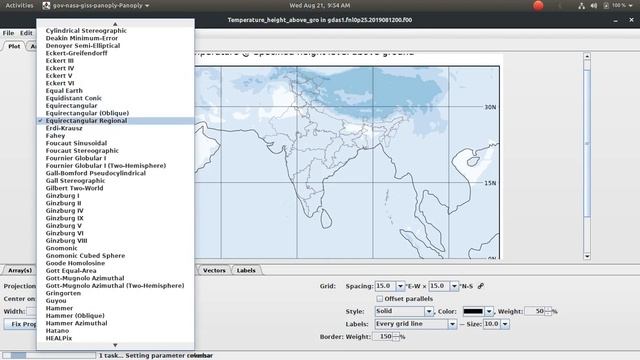Click the down arrow at bottom of projection list
This screenshot has width=640, height=360.
click(115, 345)
